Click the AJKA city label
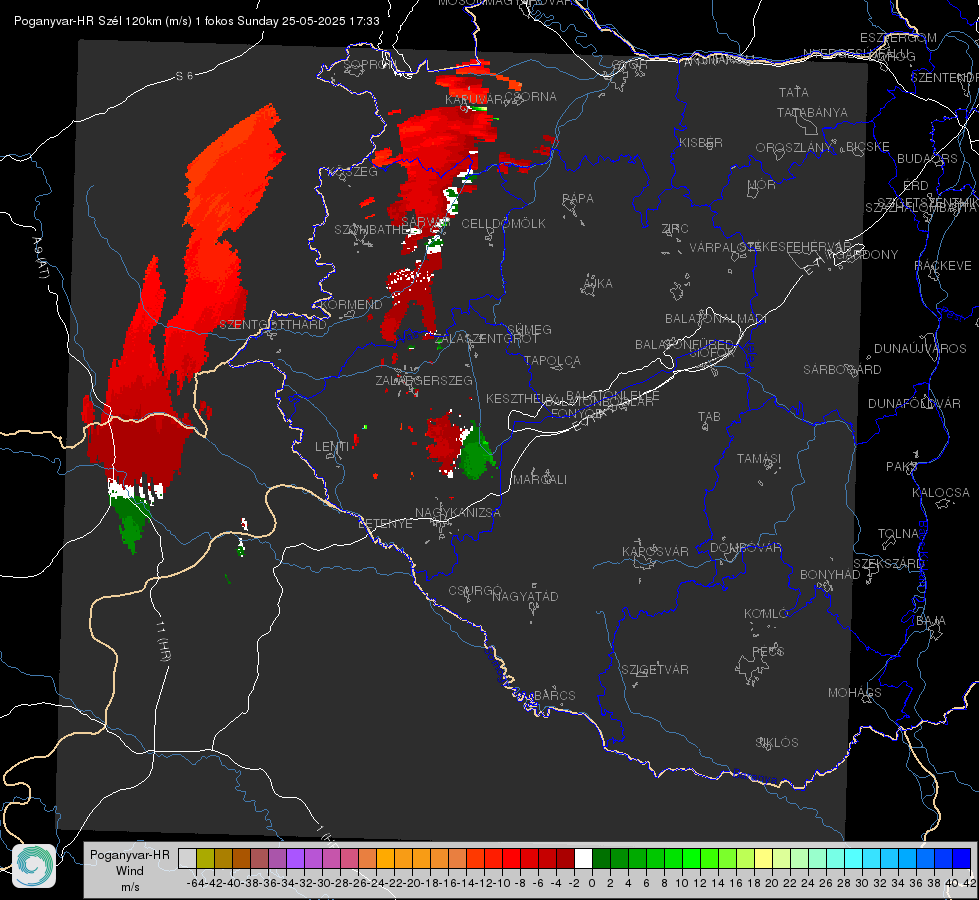Viewport: 979px width, 900px height. tap(597, 283)
